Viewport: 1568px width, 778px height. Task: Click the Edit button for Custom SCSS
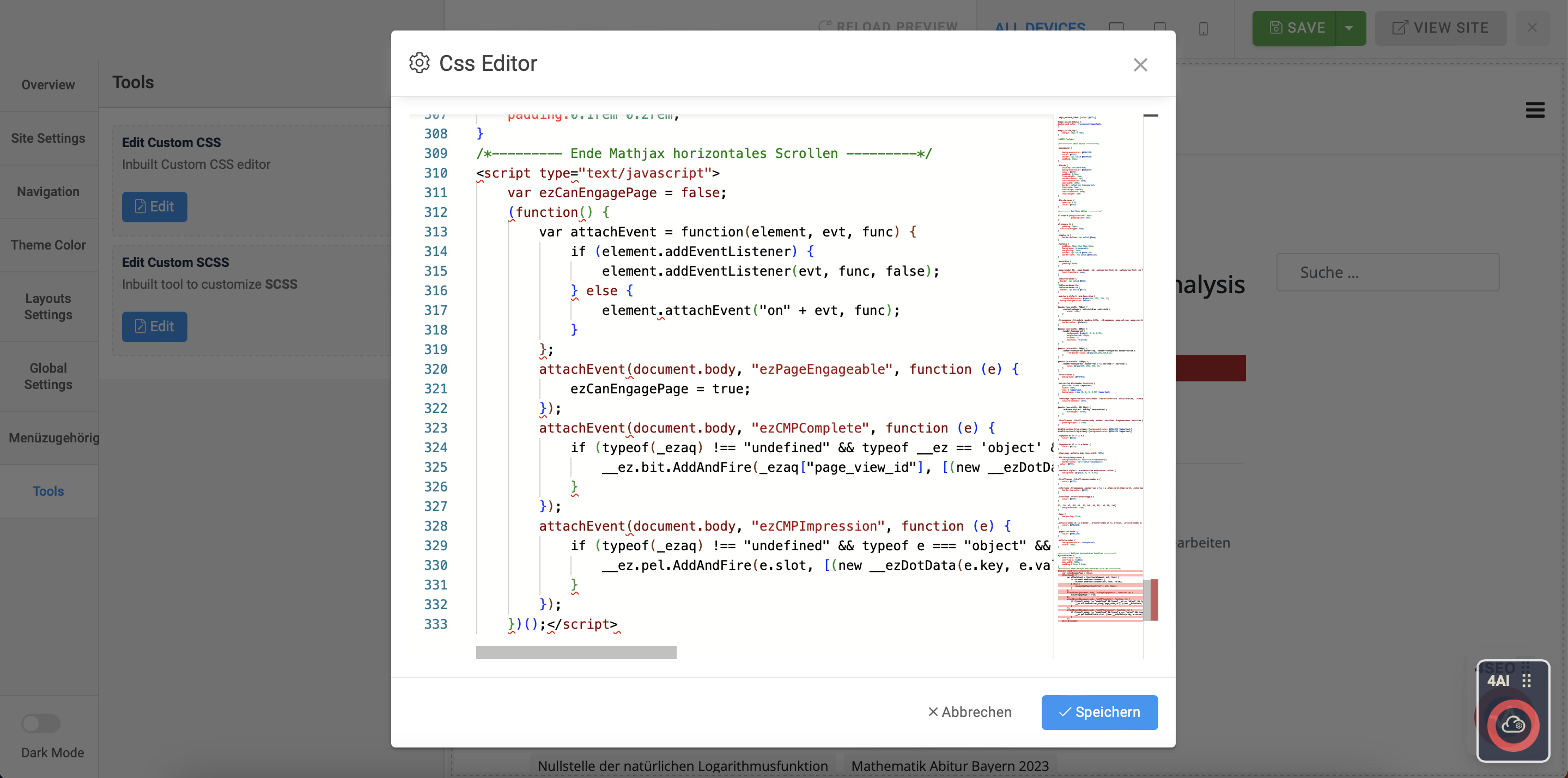click(x=154, y=326)
